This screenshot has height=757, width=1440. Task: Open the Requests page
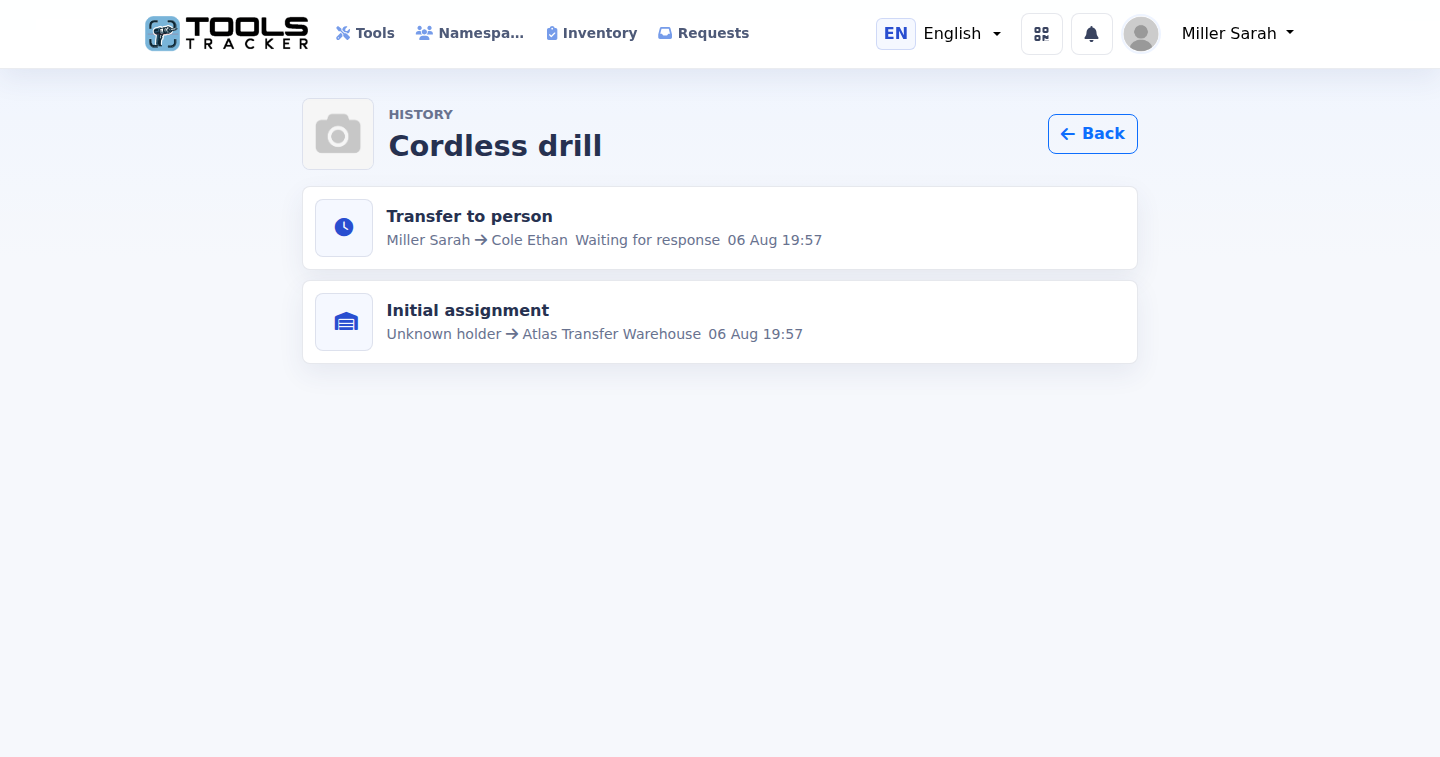[x=703, y=33]
